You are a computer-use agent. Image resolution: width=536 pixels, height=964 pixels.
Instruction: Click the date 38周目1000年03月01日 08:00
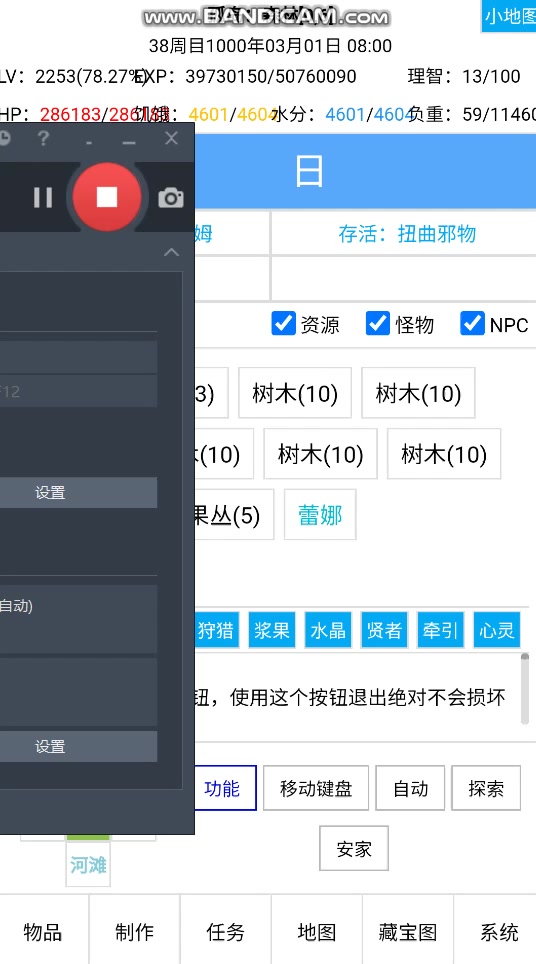pyautogui.click(x=270, y=45)
